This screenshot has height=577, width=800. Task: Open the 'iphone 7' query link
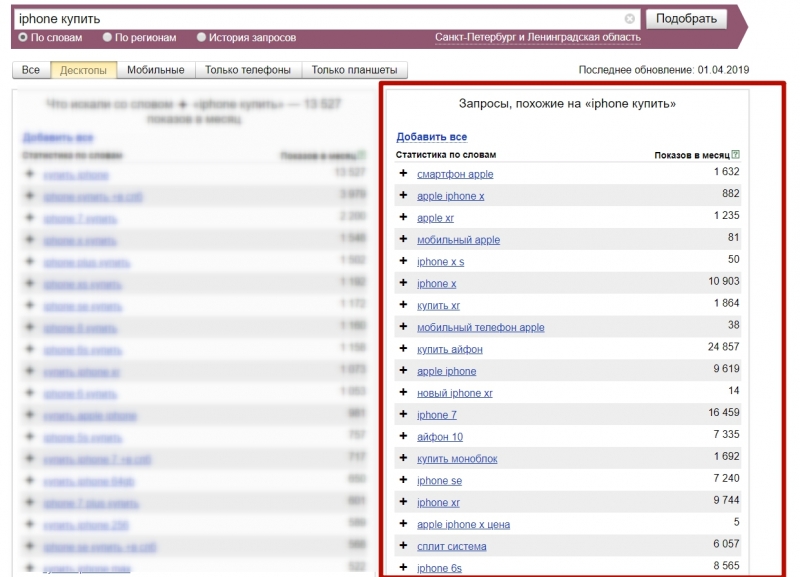pos(437,415)
